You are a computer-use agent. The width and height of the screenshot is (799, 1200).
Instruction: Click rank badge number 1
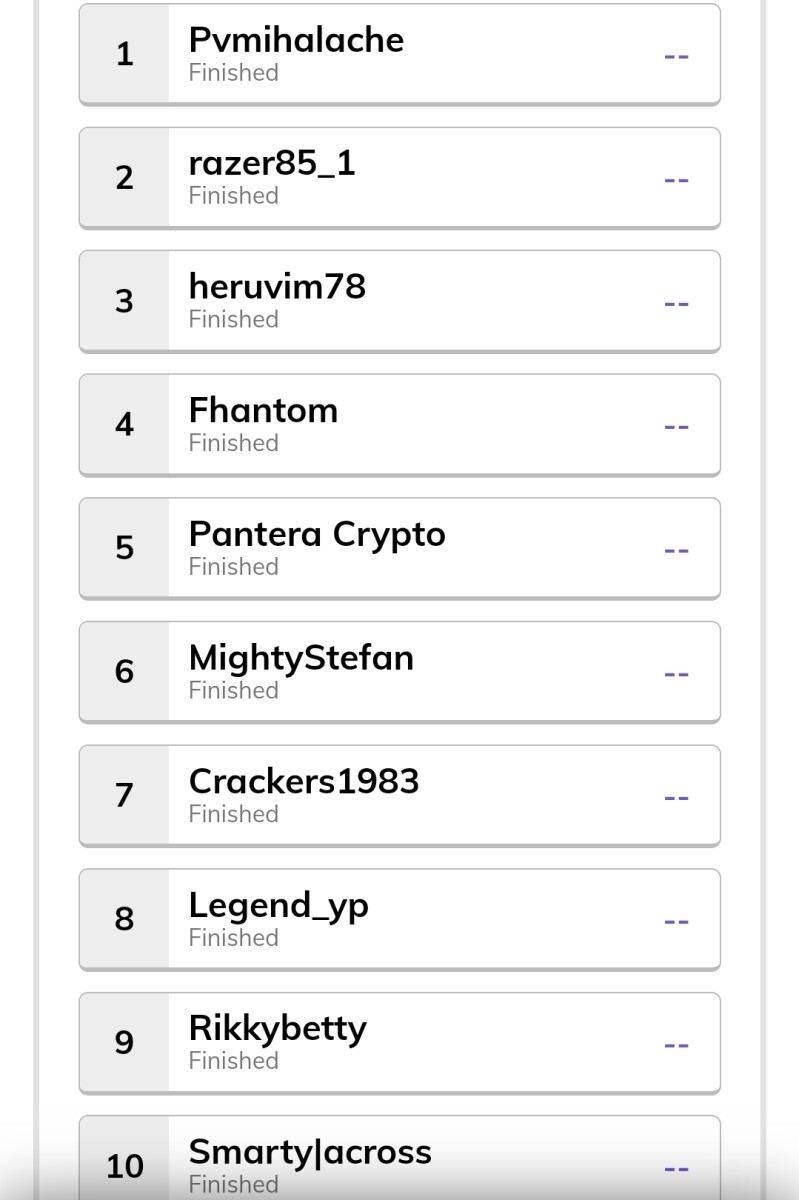[124, 54]
